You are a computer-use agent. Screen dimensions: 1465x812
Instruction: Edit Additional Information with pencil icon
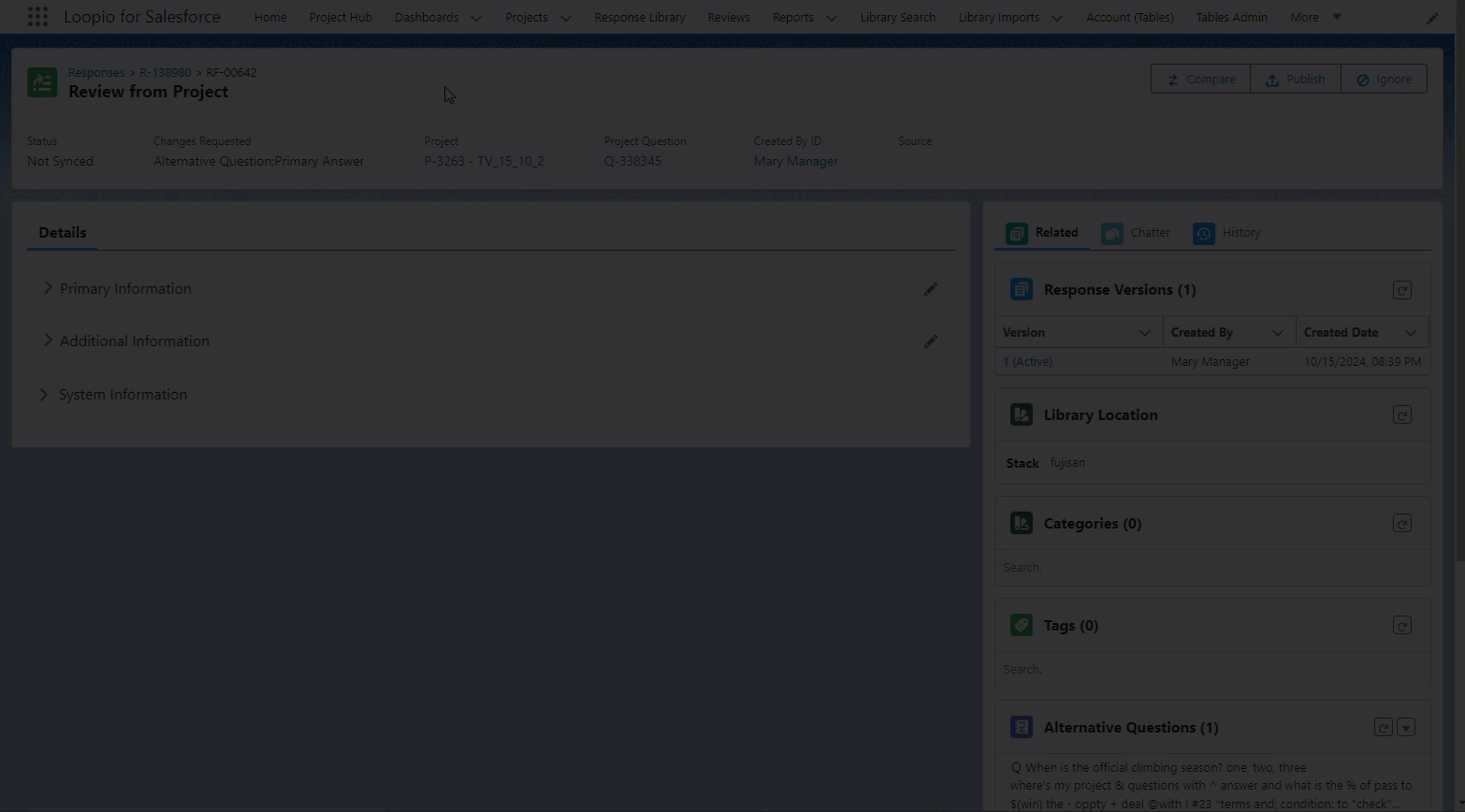930,341
